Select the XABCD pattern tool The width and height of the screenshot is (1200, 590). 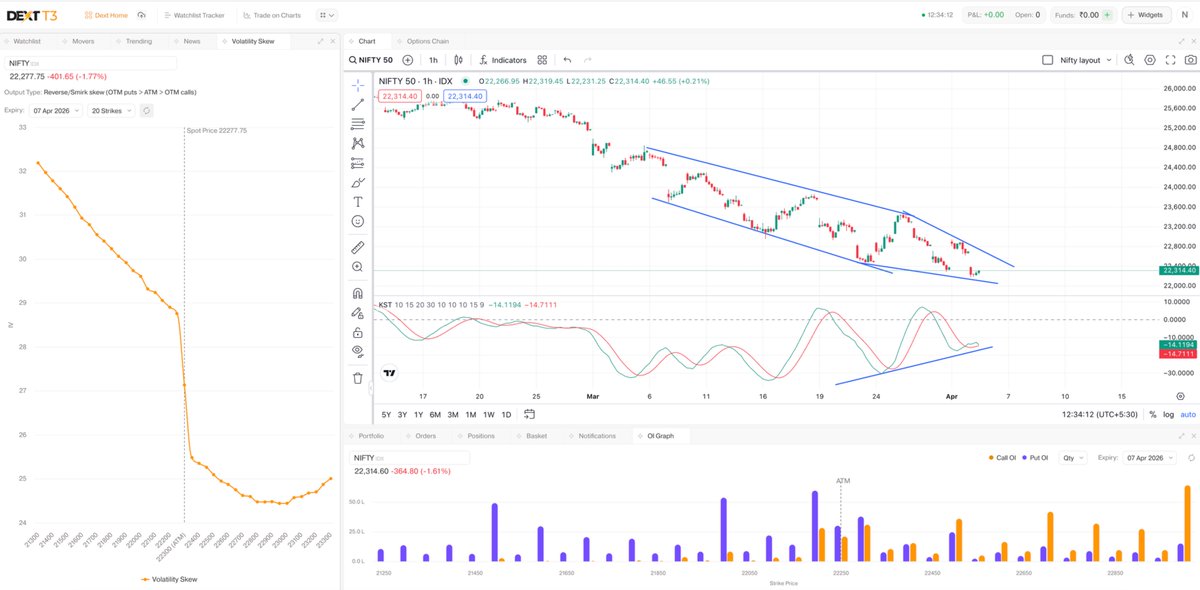[x=358, y=144]
